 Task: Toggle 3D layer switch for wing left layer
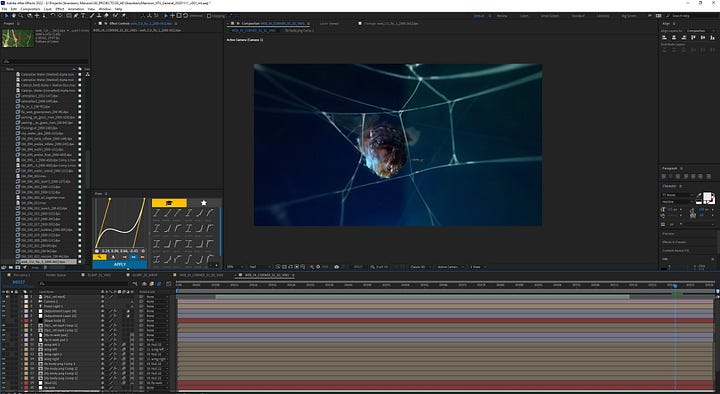point(132,349)
